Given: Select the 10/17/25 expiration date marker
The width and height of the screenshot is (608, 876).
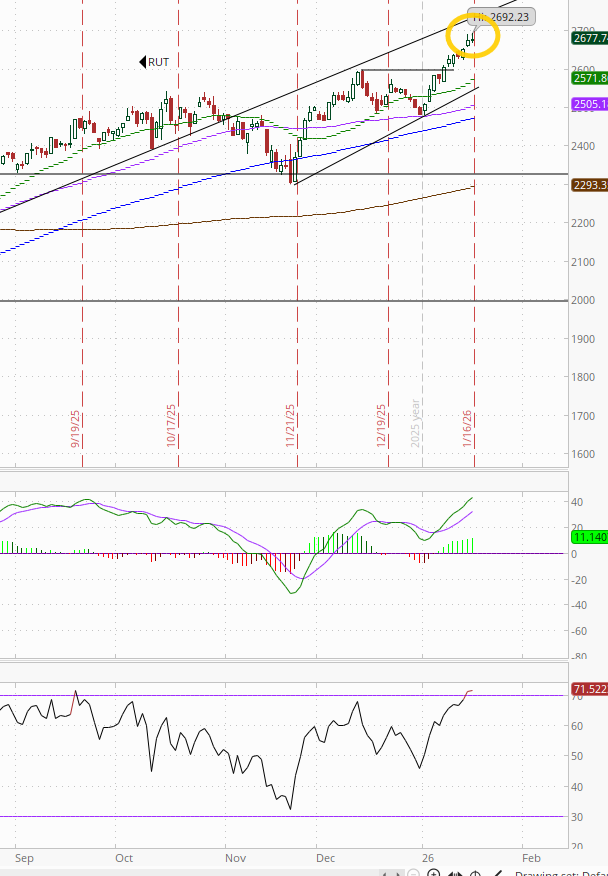Looking at the screenshot, I should point(172,425).
